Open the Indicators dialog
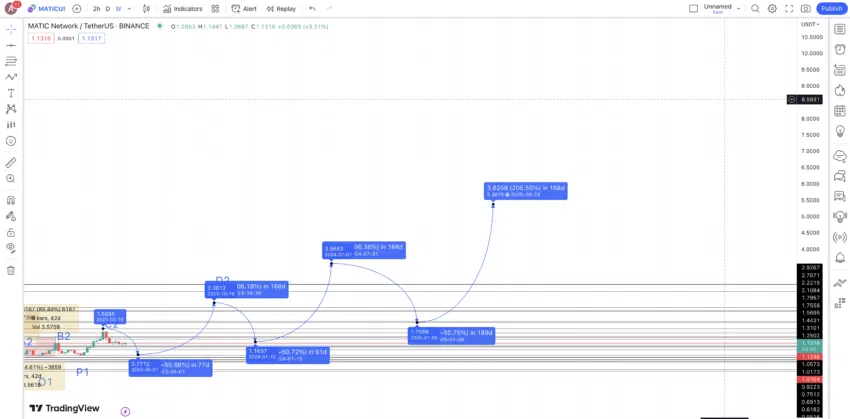Screen dimensions: 850x419 coord(182,9)
